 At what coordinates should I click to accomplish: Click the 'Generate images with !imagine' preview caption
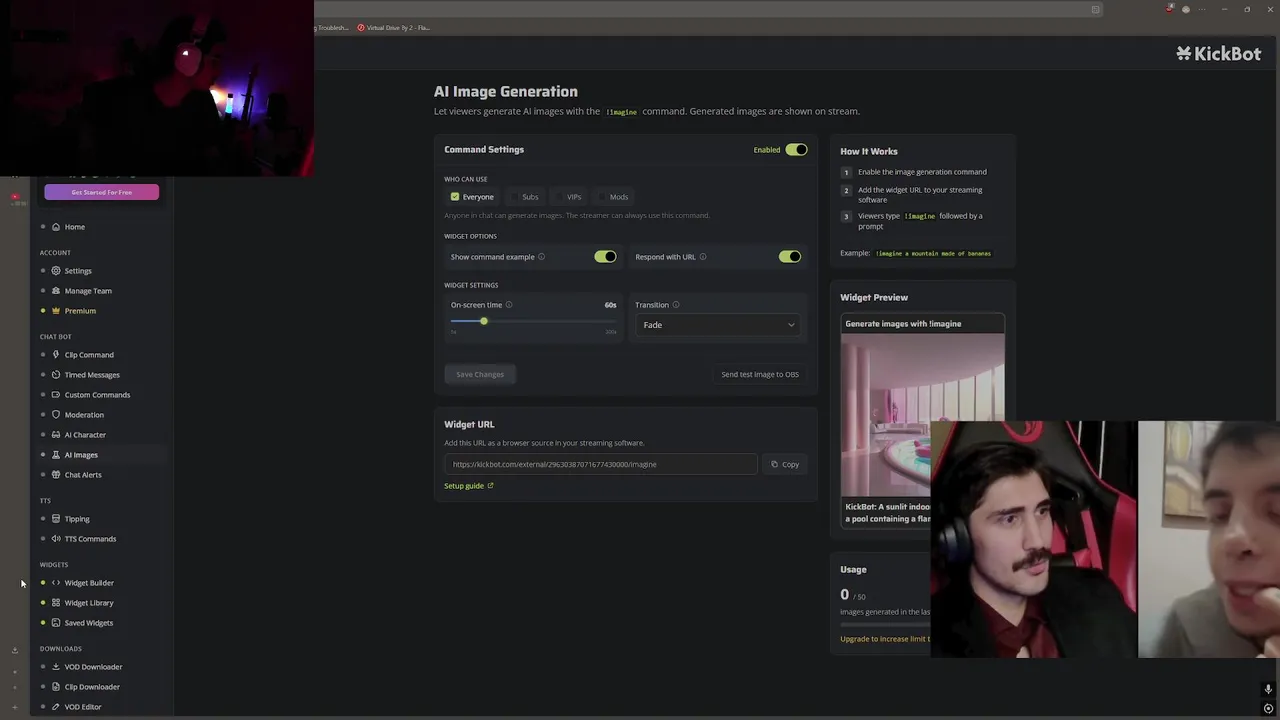pos(903,324)
